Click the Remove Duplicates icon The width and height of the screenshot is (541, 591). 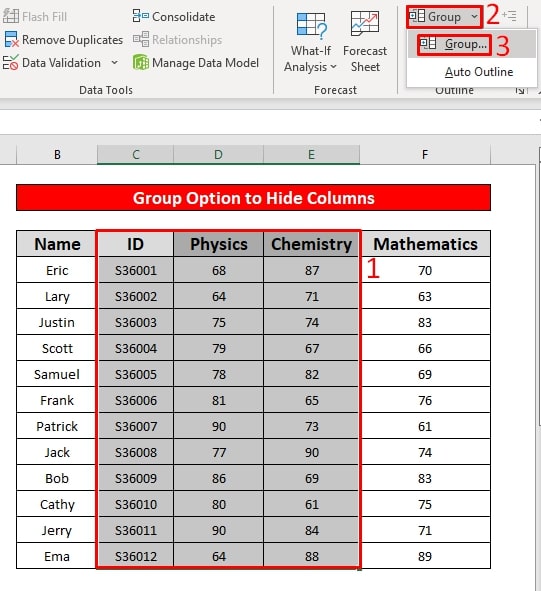click(x=11, y=40)
